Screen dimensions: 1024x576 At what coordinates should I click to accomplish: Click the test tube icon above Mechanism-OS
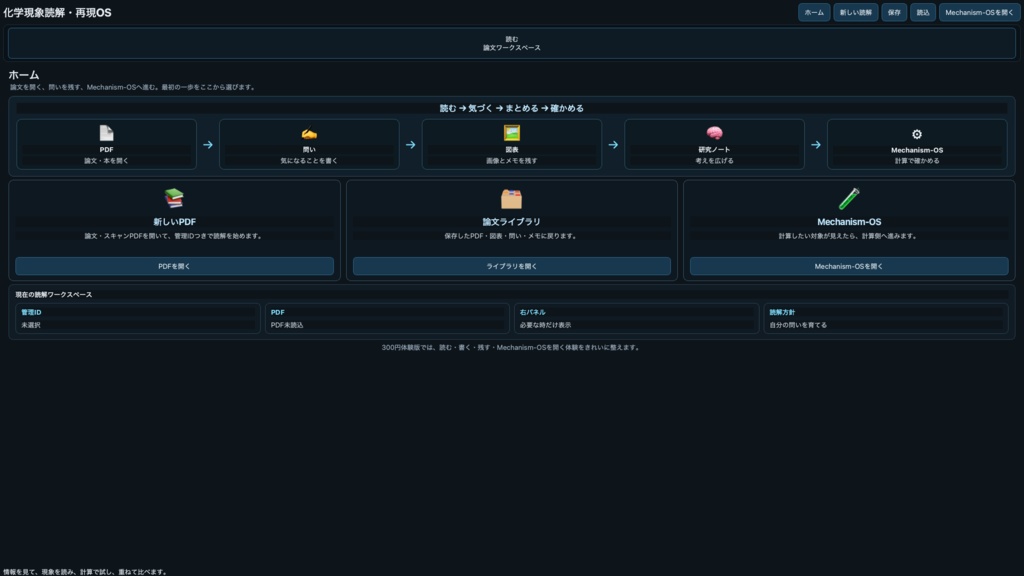849,199
